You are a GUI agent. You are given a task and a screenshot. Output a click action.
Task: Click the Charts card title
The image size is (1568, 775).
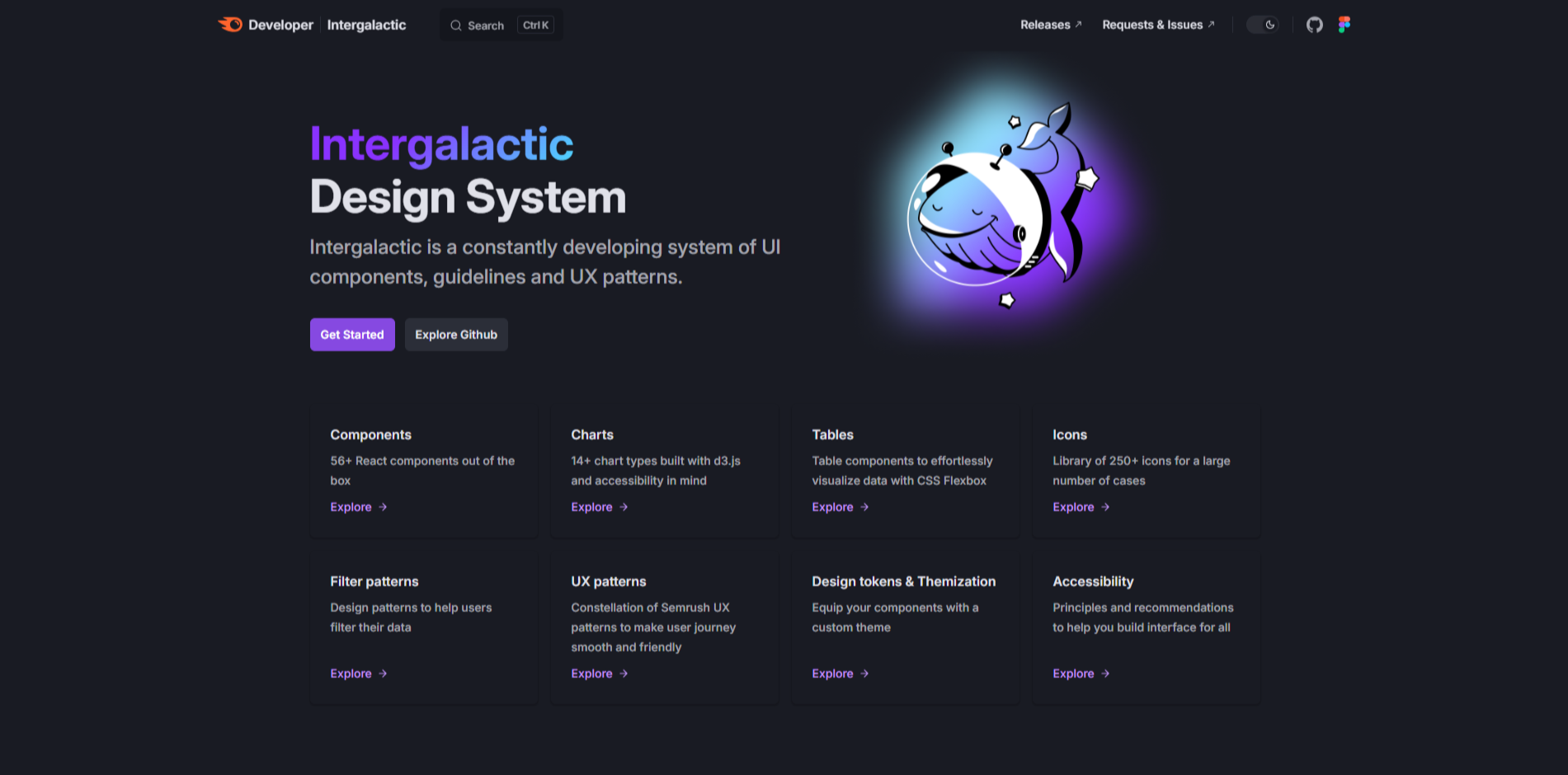point(592,434)
